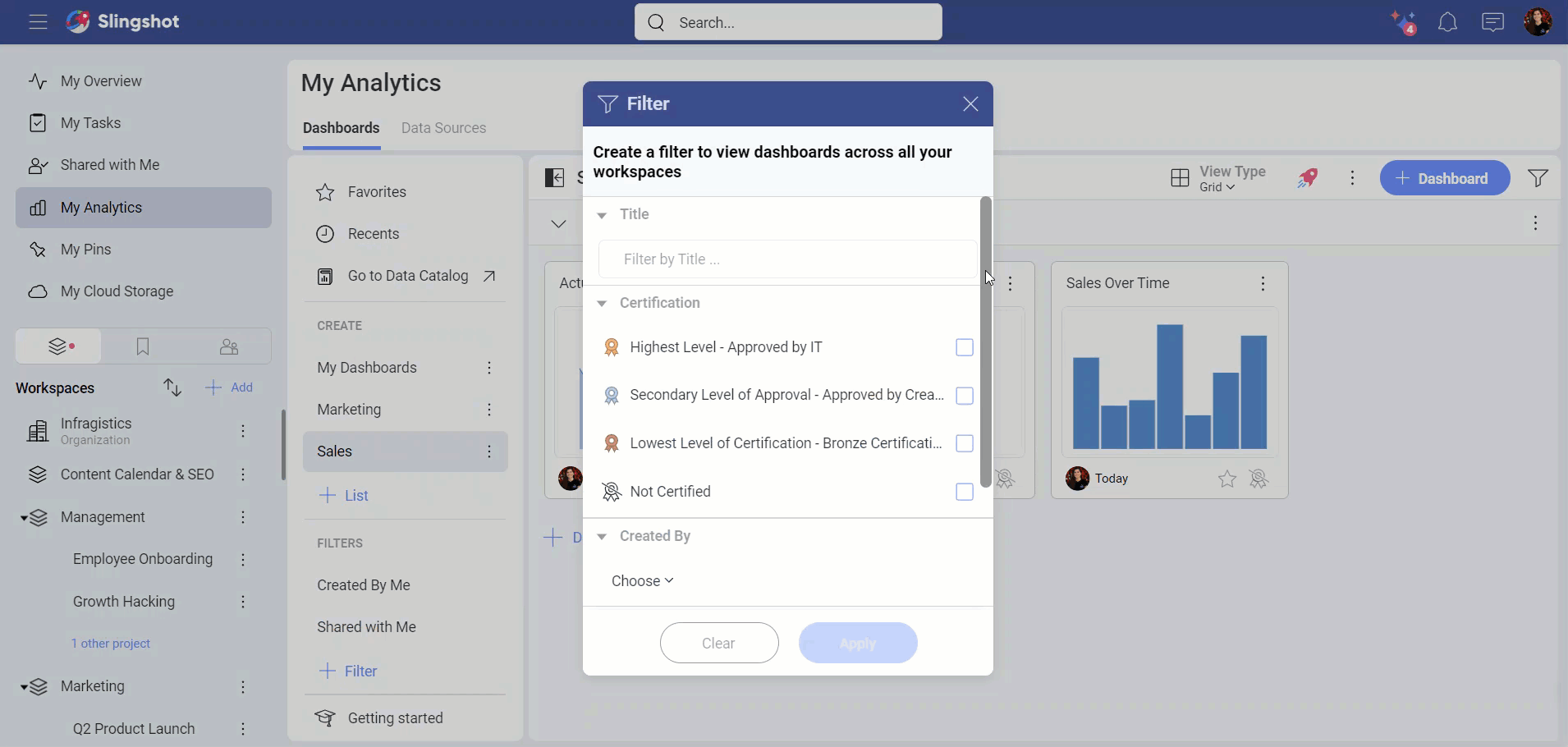This screenshot has height=747, width=1568.
Task: Click the Clear button in Filter dialog
Action: point(719,643)
